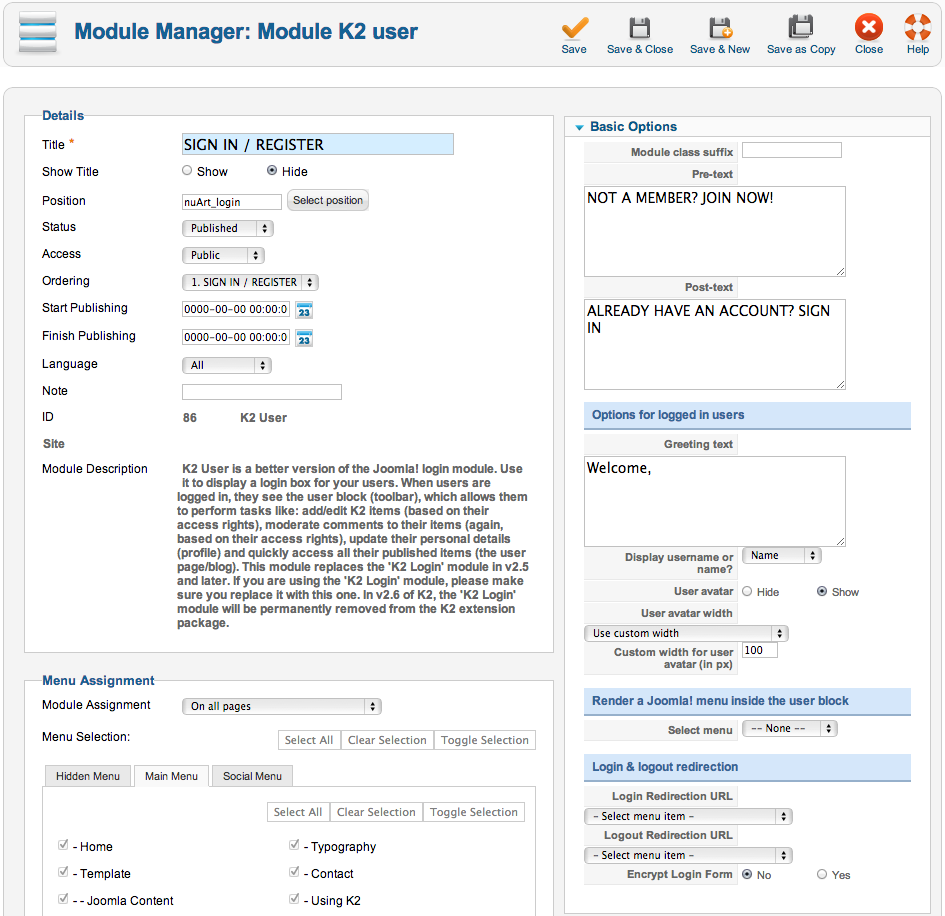Open Login Redirection URL dropdown

pyautogui.click(x=688, y=817)
